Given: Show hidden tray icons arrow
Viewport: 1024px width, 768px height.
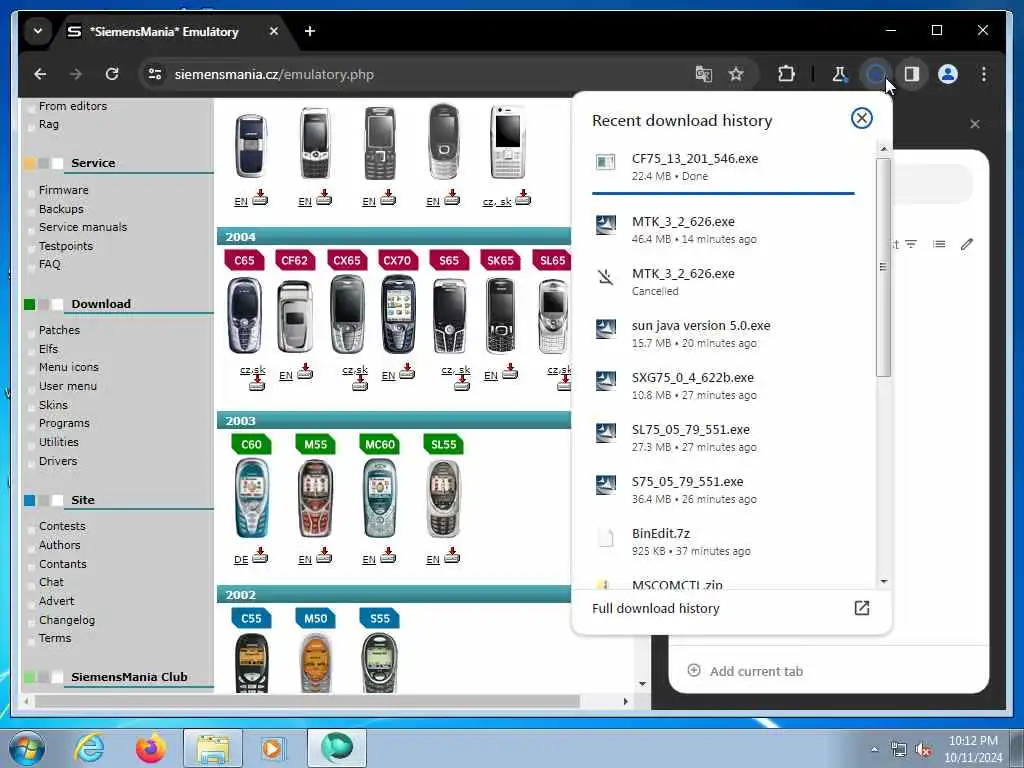Looking at the screenshot, I should click(x=874, y=750).
